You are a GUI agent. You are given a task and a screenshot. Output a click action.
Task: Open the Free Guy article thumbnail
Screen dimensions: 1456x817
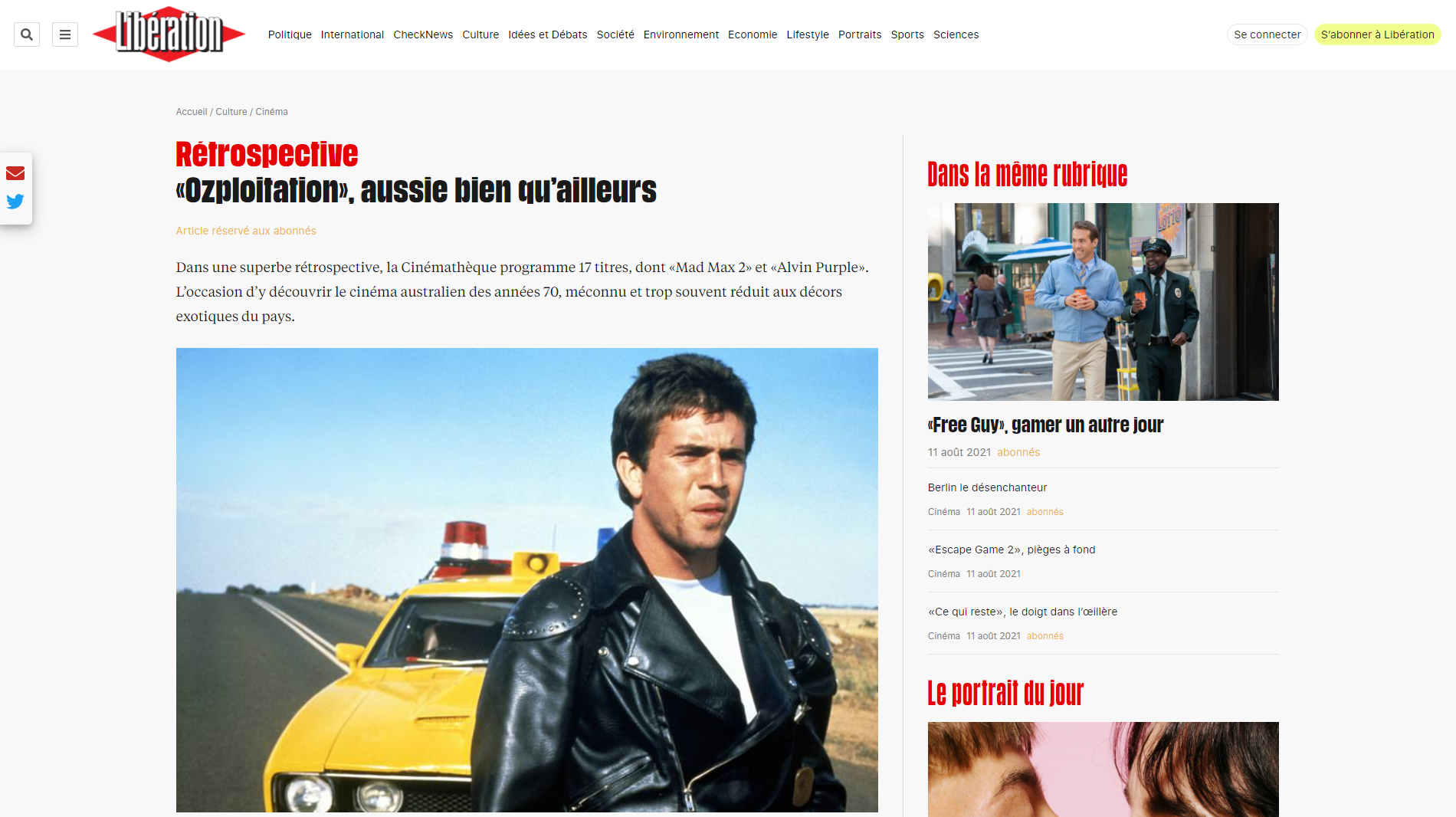pyautogui.click(x=1103, y=302)
